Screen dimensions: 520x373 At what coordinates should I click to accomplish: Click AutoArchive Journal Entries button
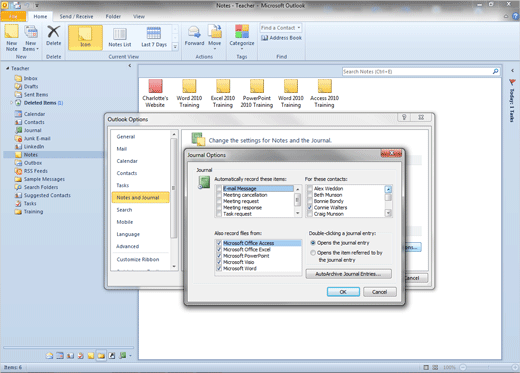click(x=348, y=274)
